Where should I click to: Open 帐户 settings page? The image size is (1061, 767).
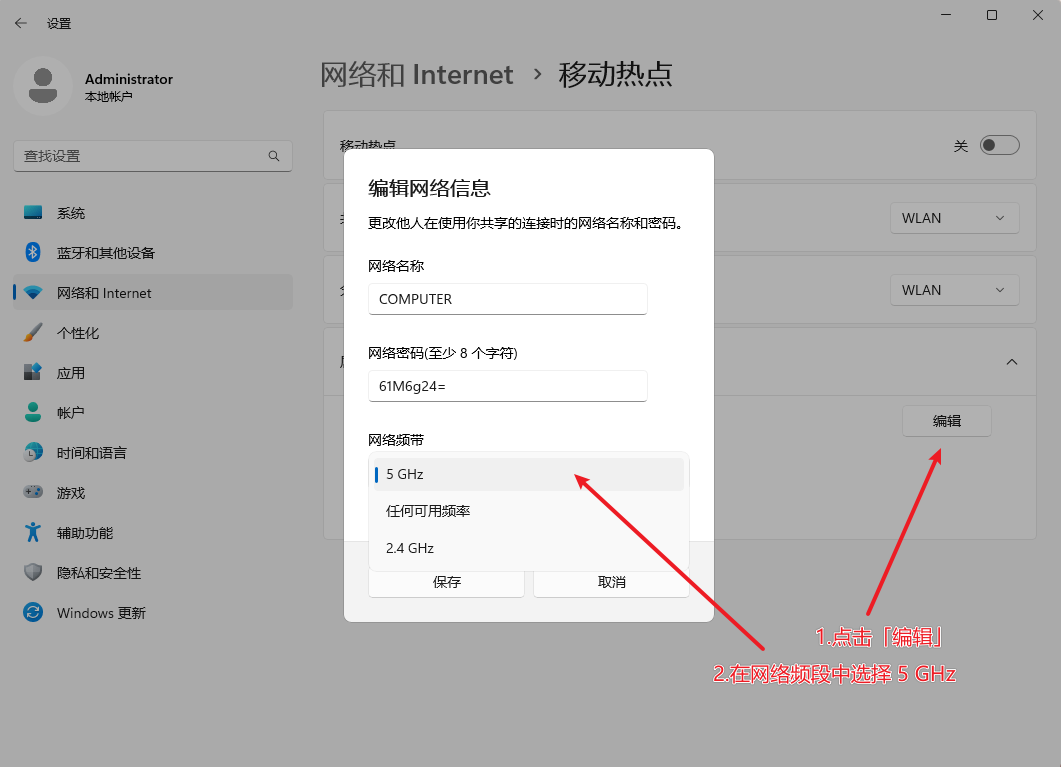coord(153,413)
